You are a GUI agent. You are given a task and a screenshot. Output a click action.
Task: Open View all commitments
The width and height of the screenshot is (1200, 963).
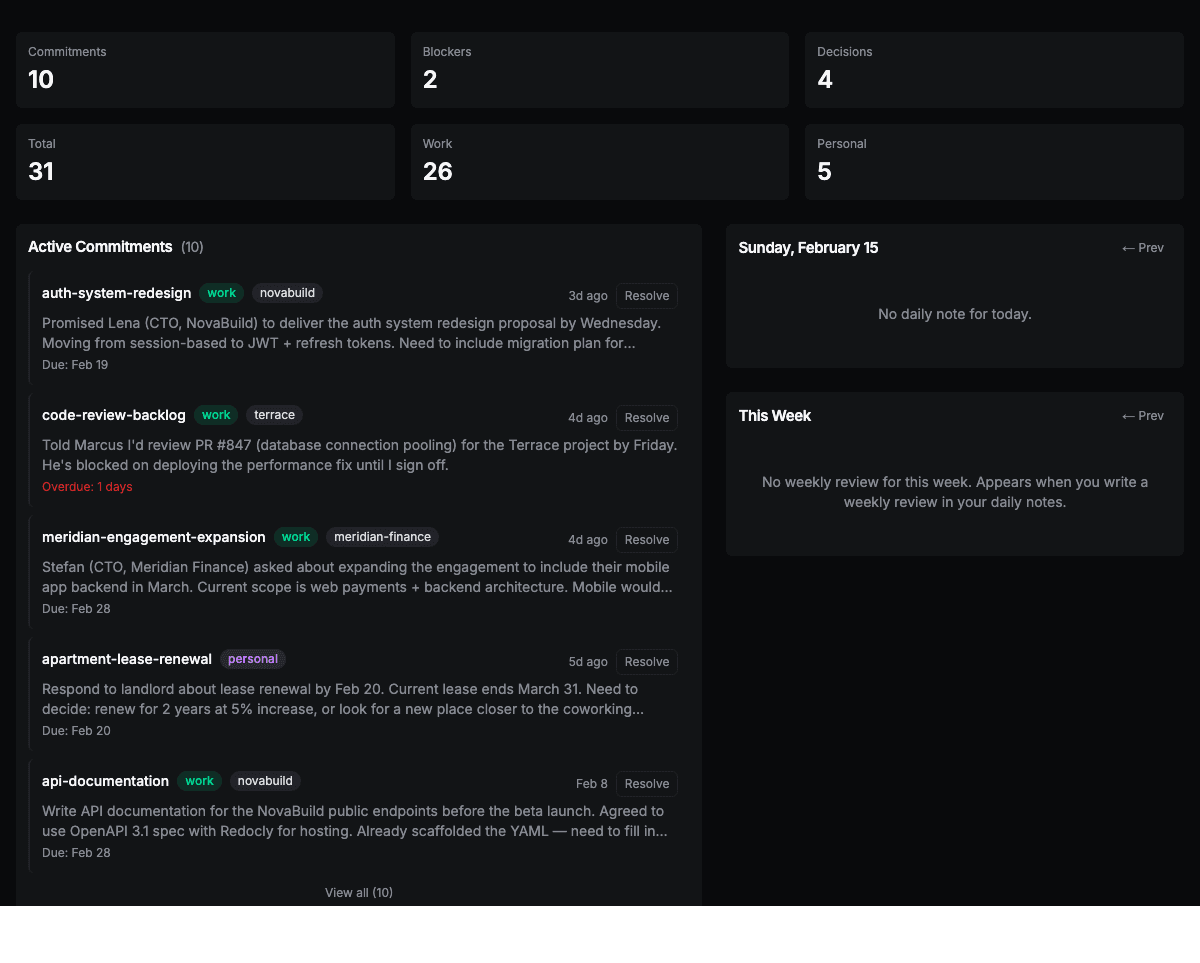[x=359, y=892]
